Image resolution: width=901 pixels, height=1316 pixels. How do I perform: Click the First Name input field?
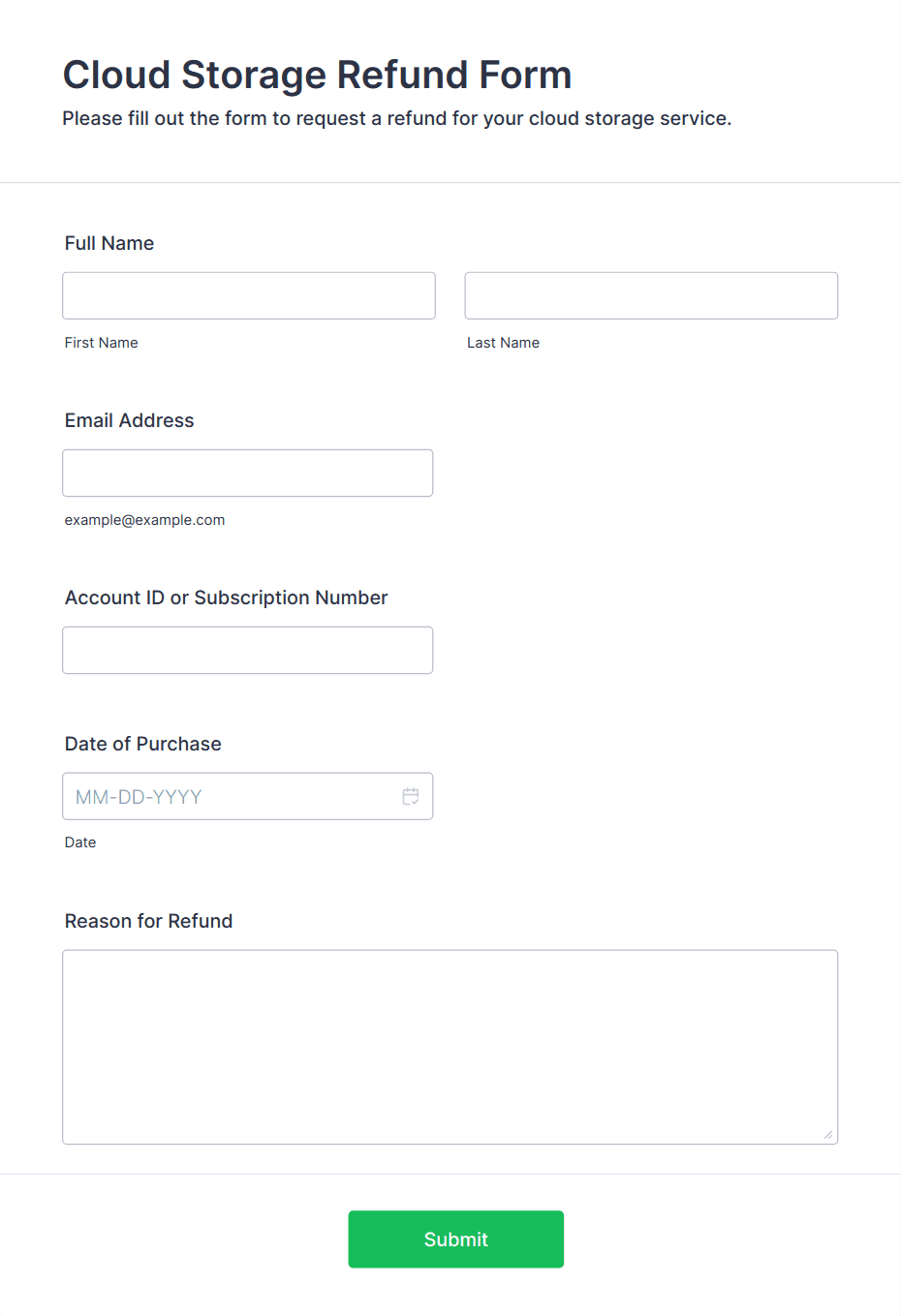249,295
